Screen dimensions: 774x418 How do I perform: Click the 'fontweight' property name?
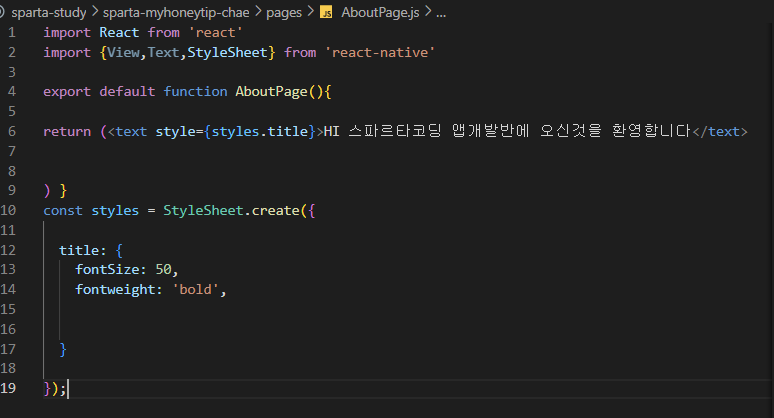[116, 289]
